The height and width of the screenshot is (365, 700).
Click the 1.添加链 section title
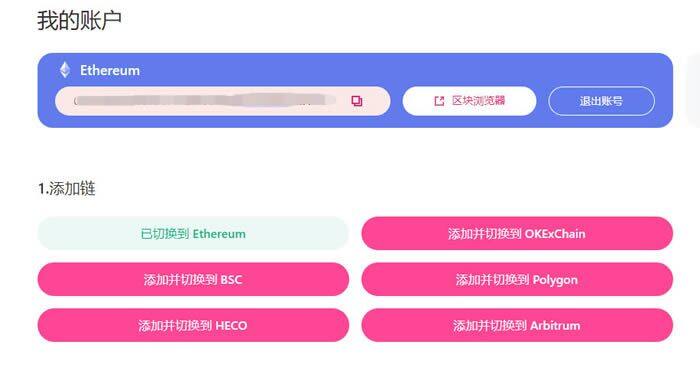[x=67, y=188]
